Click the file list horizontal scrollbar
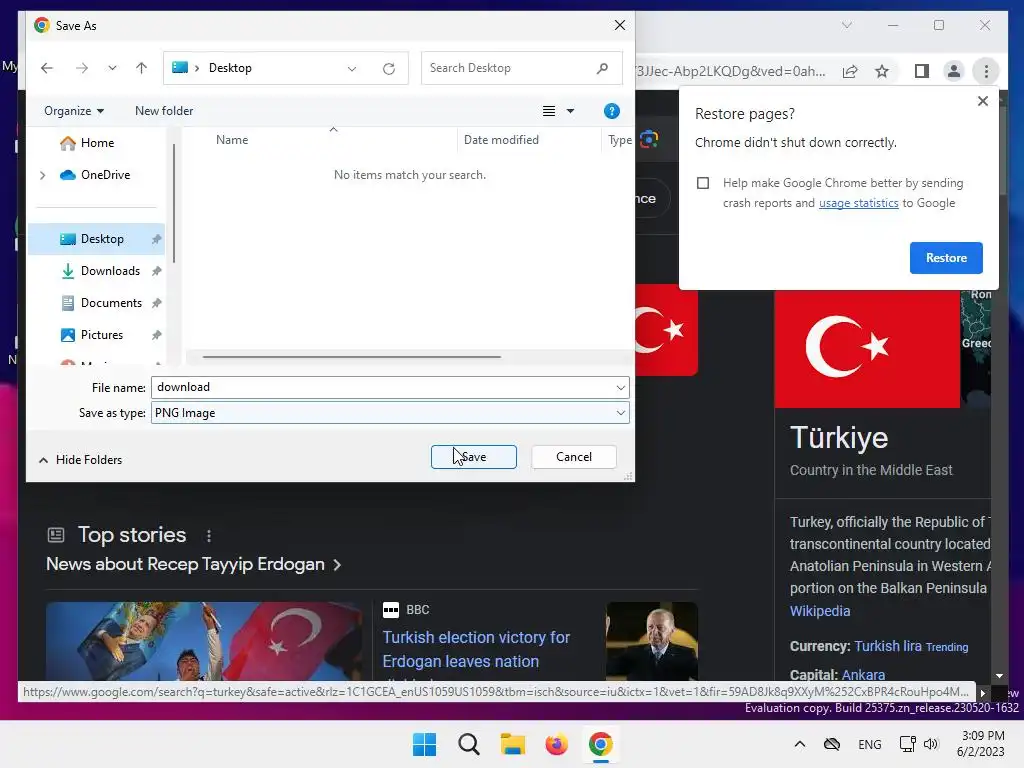The image size is (1024, 768). point(351,357)
